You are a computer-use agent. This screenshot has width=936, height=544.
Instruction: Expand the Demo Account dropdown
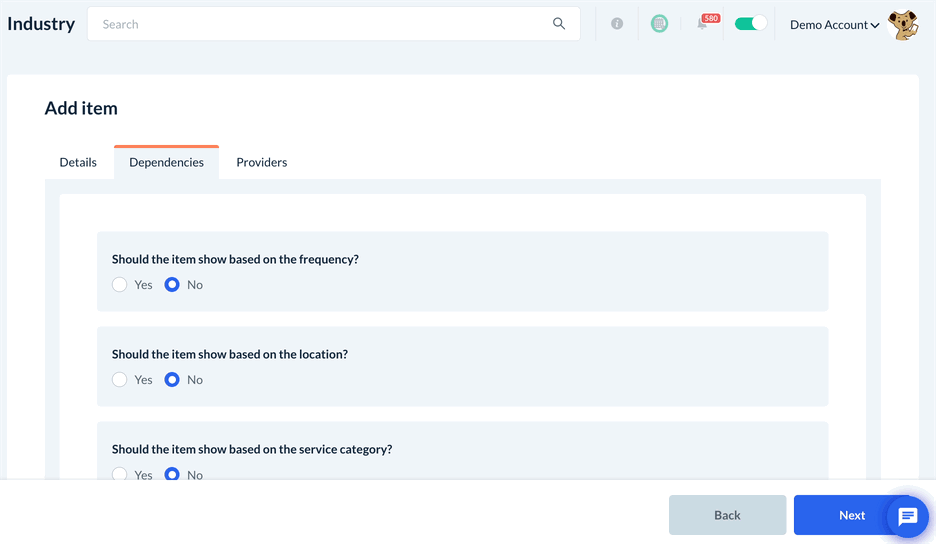[834, 25]
